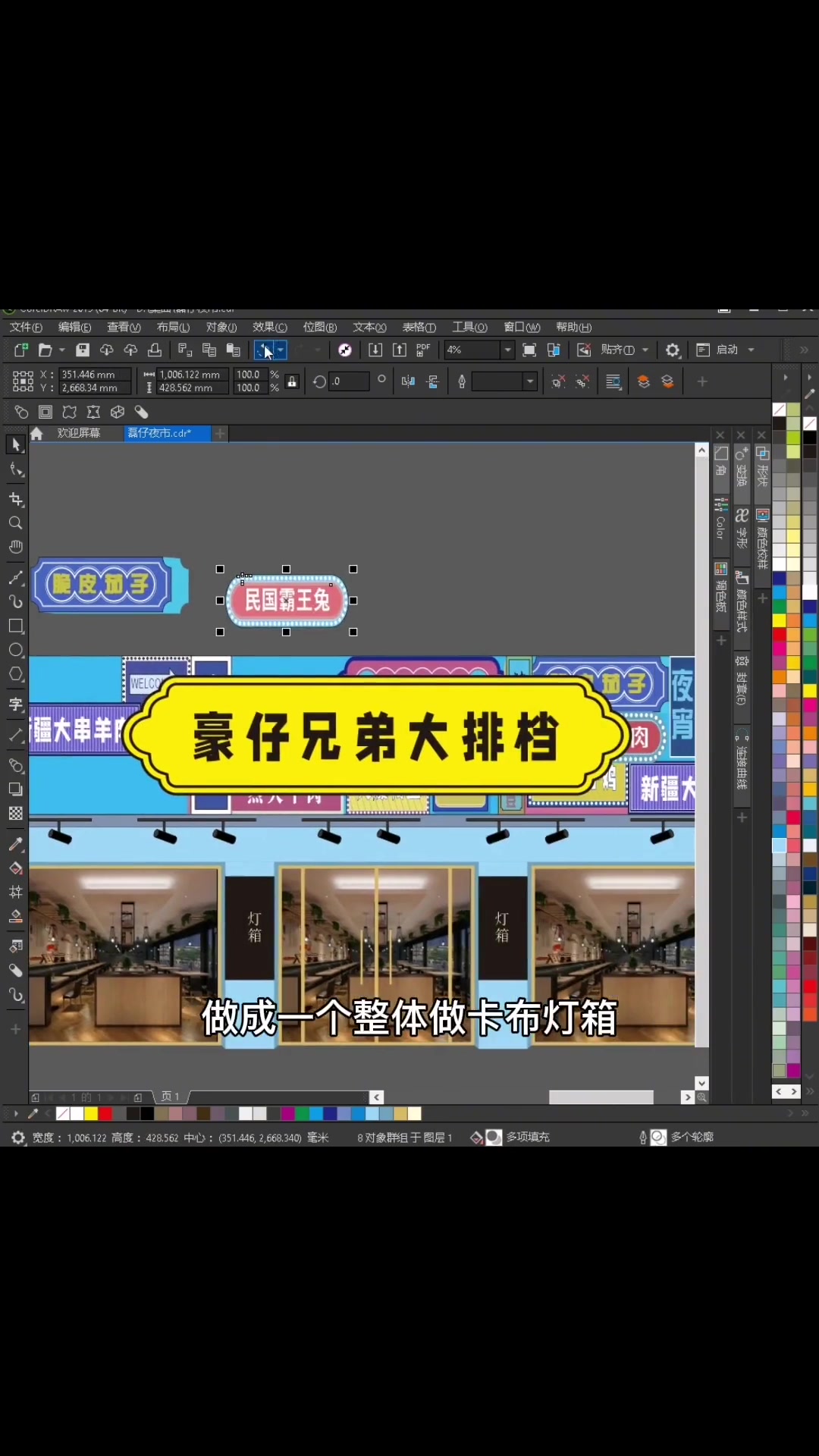This screenshot has height=1456, width=819.
Task: Toggle the Wrap text icon
Action: (x=613, y=381)
